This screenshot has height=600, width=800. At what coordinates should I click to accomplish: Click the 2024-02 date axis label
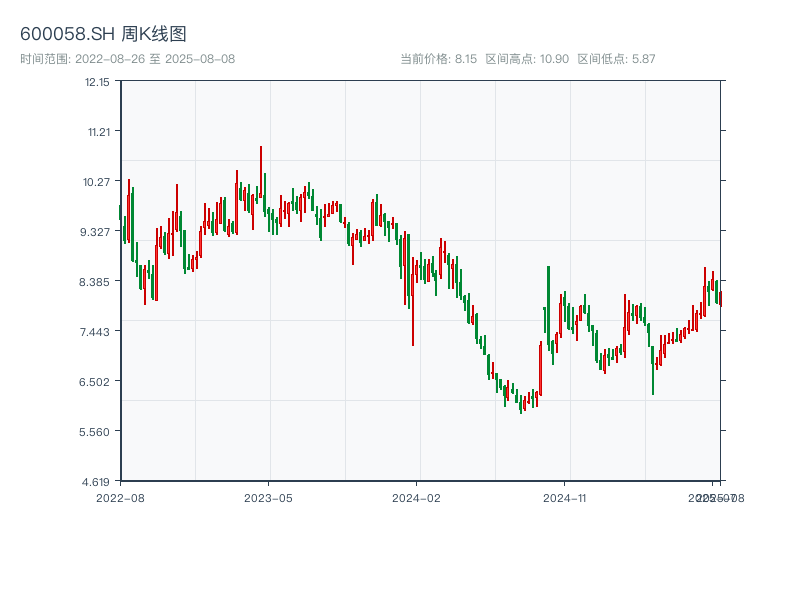417,497
